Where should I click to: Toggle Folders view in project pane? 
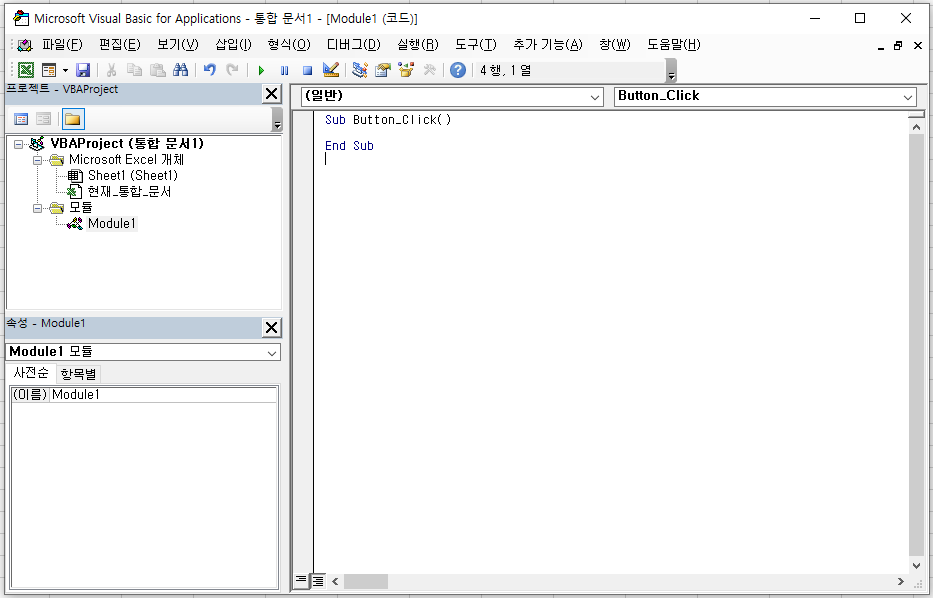point(73,120)
